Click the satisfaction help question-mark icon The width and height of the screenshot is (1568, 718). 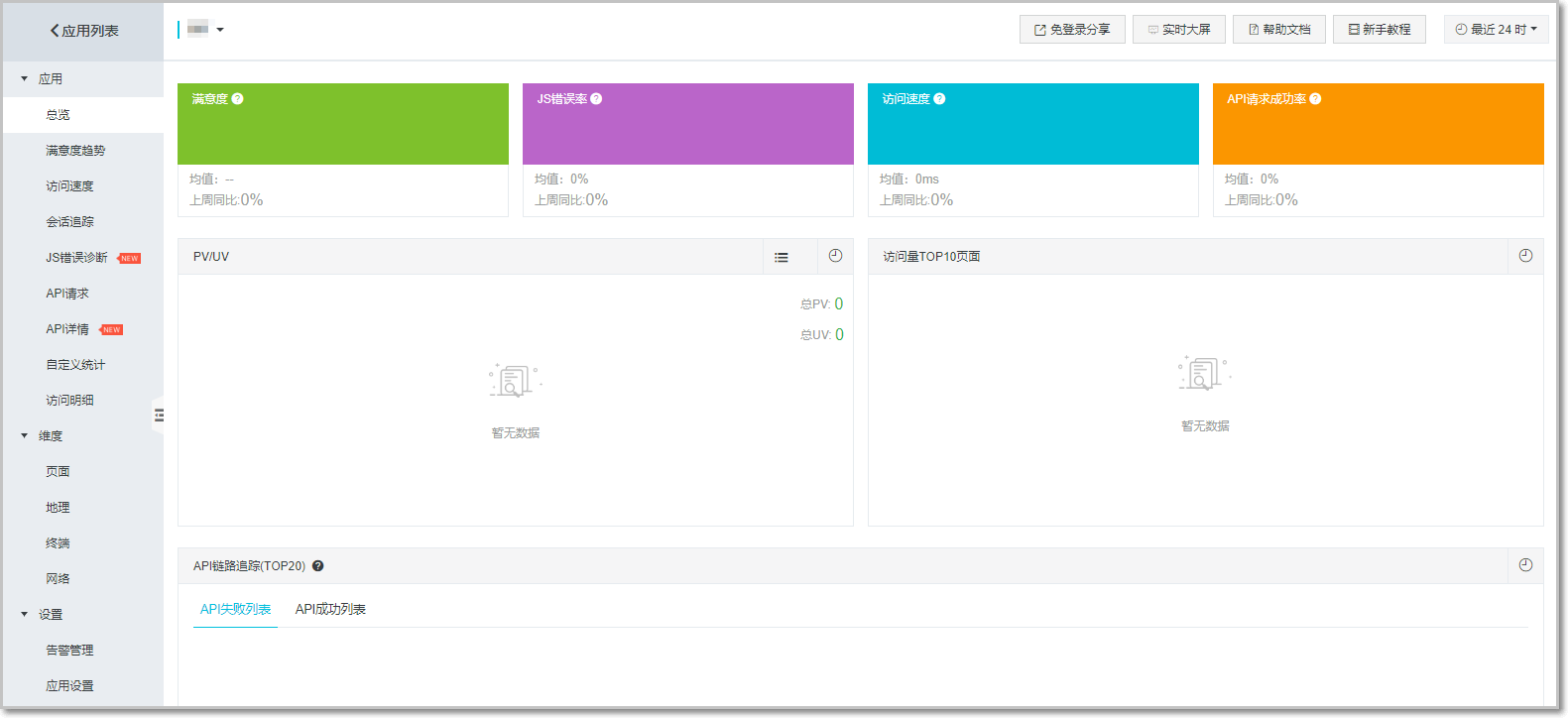click(x=238, y=99)
